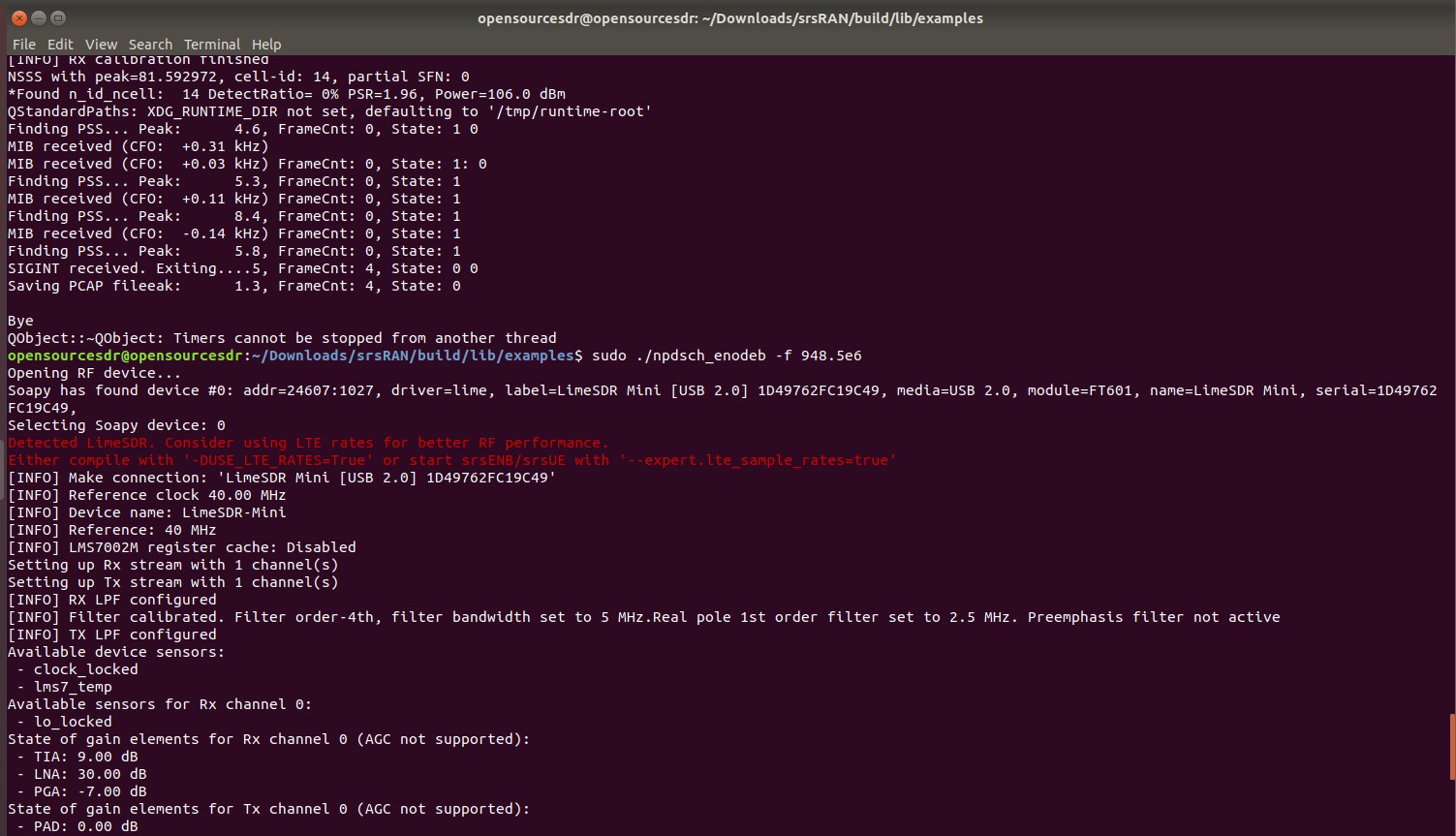Click the '[INFO] Device name: LimeSDR-Mini' line
The image size is (1456, 836).
[147, 512]
